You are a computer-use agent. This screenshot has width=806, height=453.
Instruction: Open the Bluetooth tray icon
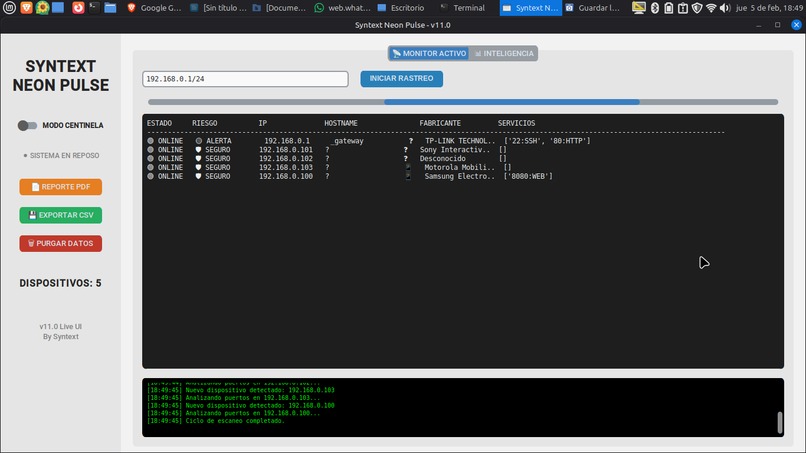(x=654, y=8)
